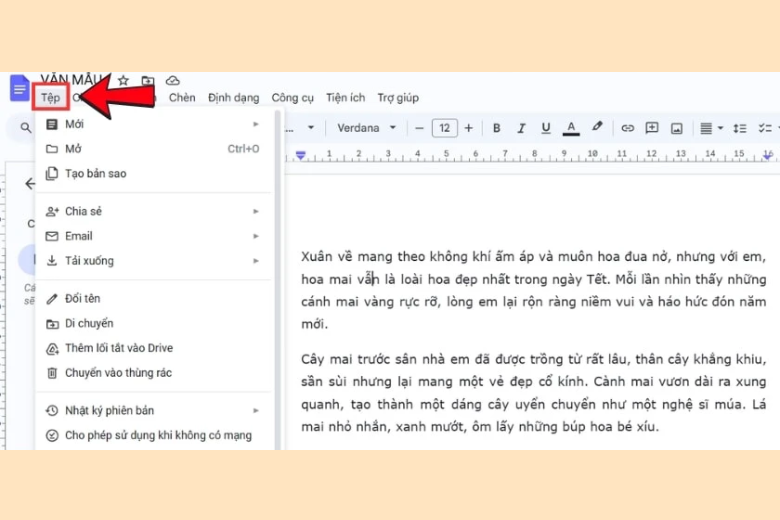Viewport: 780px width, 520px height.
Task: Click the insert link icon
Action: [x=628, y=128]
